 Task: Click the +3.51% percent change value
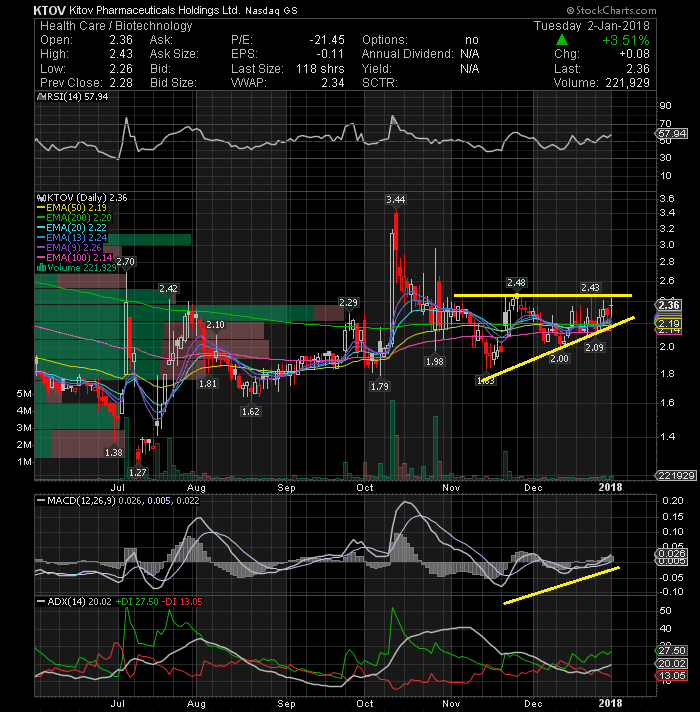[626, 40]
